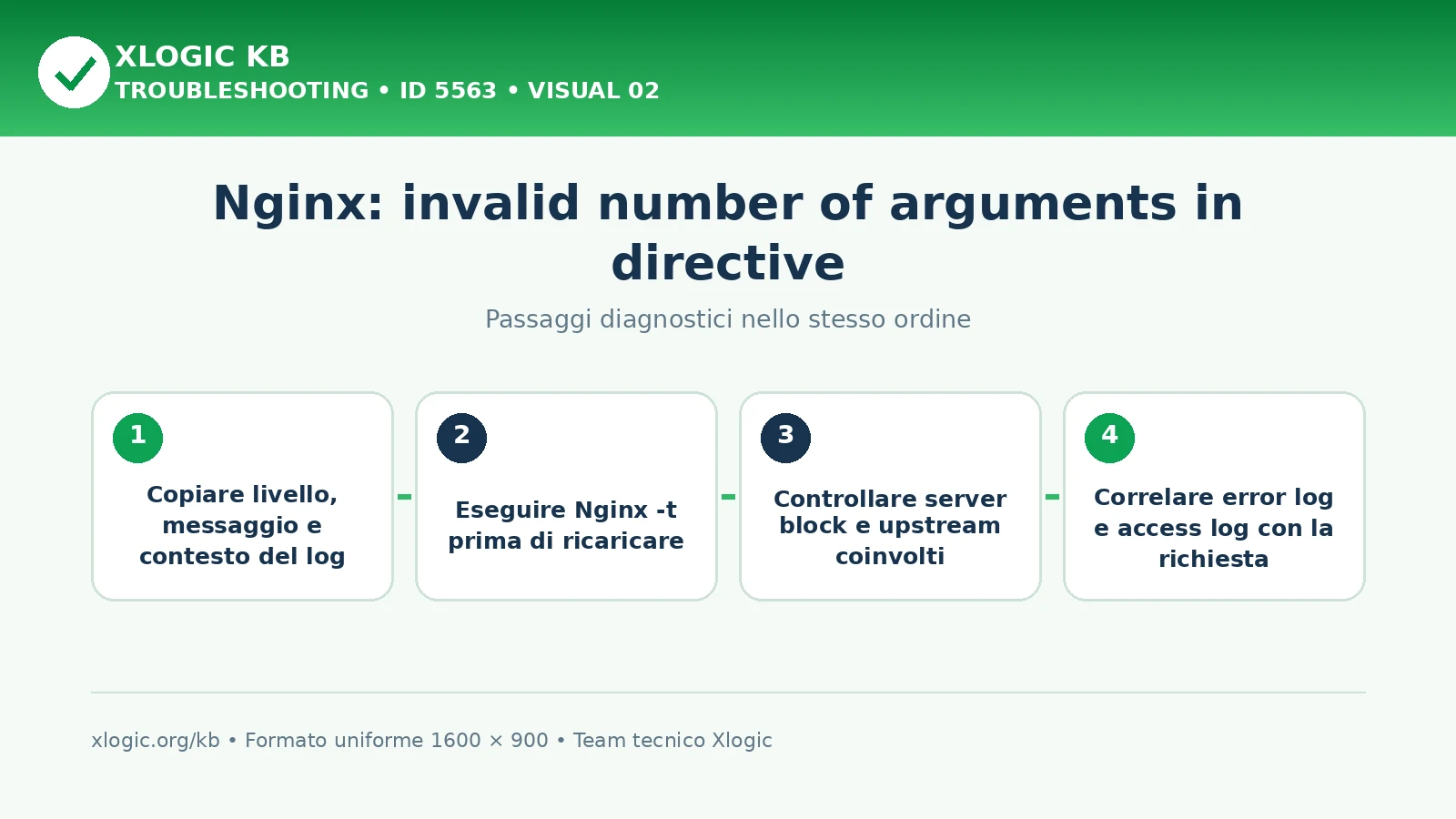Select the Copiare livello, messaggio e contesto card text
1456x819 pixels.
[x=242, y=525]
